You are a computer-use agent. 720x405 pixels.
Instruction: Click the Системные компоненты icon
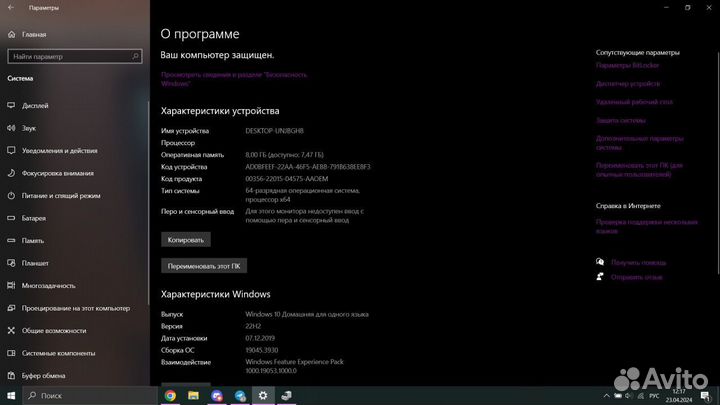pyautogui.click(x=11, y=353)
